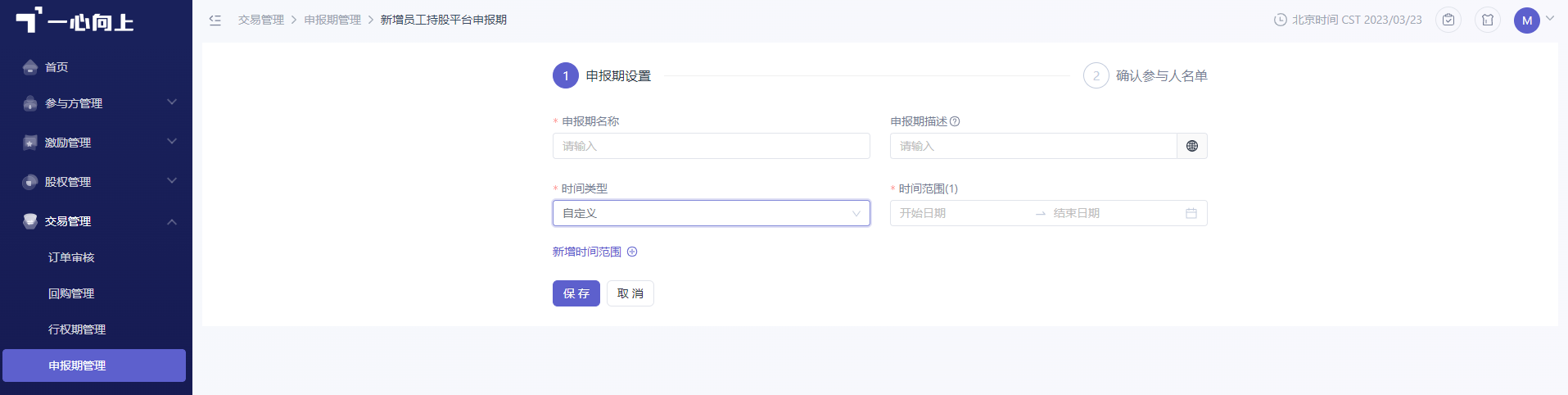Select 回购管理 in the sidebar
Screen dimensions: 1568x395
(x=71, y=293)
